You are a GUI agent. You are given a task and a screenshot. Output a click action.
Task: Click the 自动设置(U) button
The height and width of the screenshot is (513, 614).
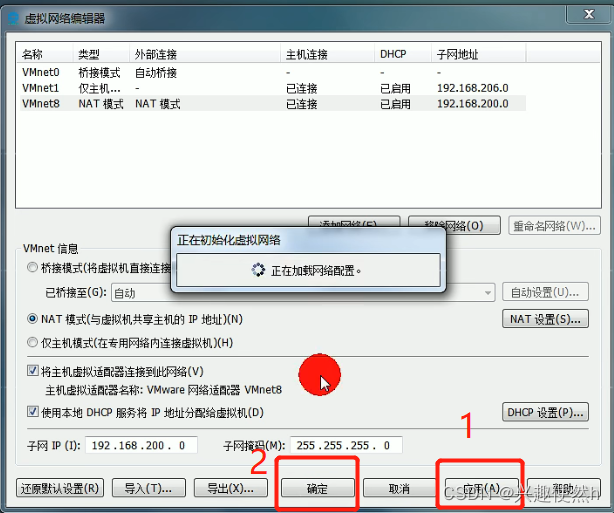545,292
